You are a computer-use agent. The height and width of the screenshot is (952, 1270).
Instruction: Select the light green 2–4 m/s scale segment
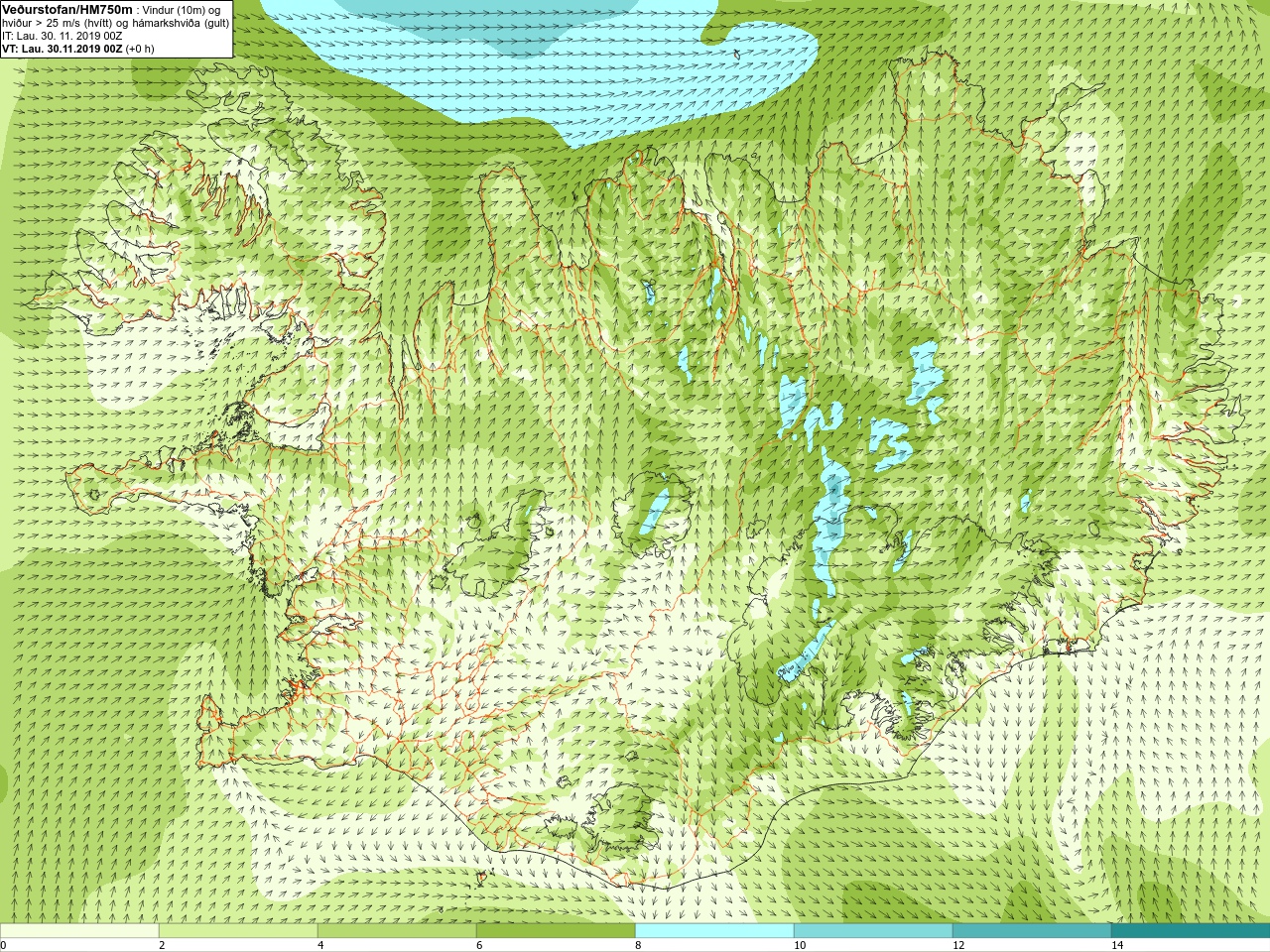coord(238,931)
